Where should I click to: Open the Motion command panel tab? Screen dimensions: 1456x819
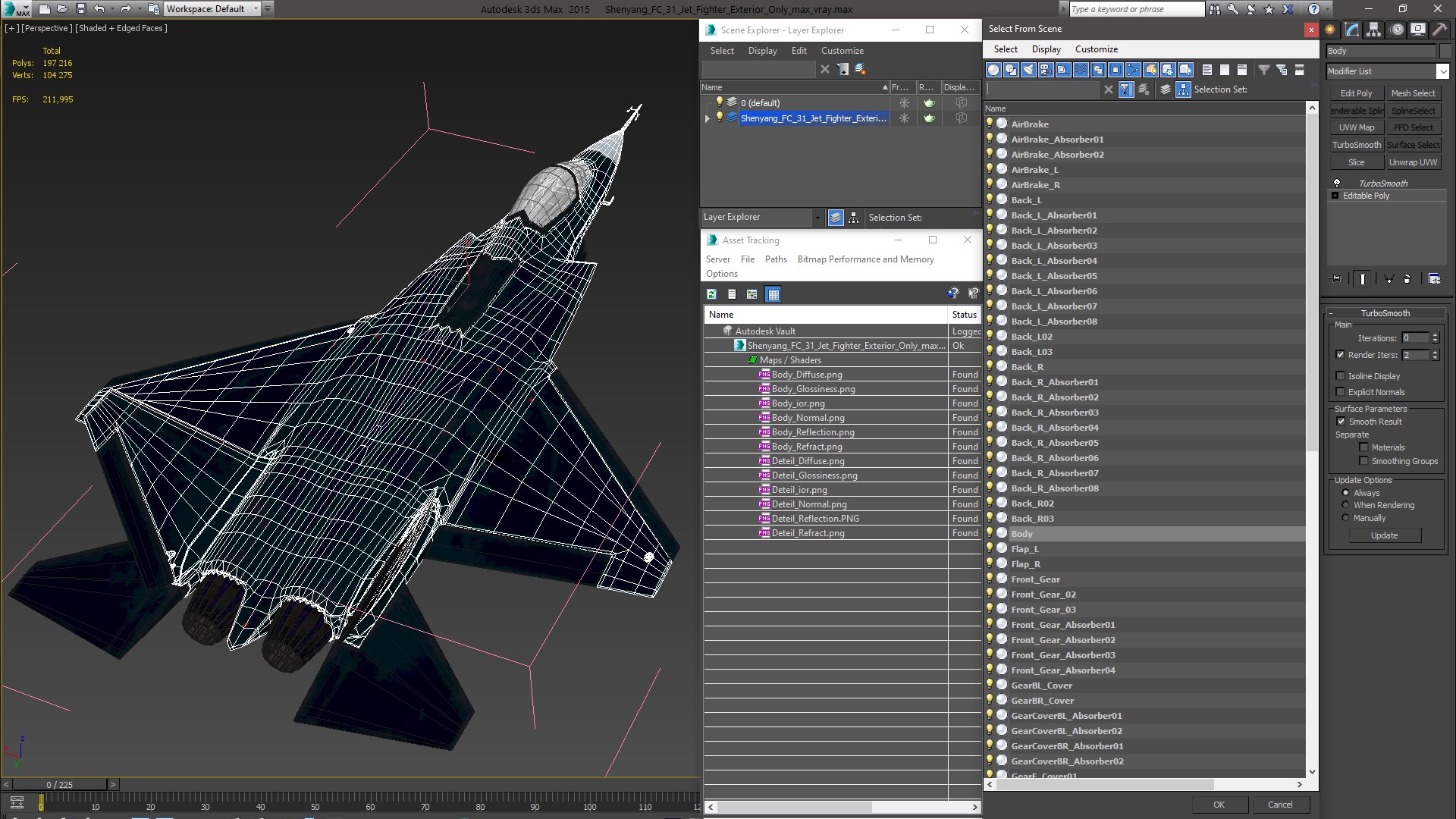coord(1397,30)
